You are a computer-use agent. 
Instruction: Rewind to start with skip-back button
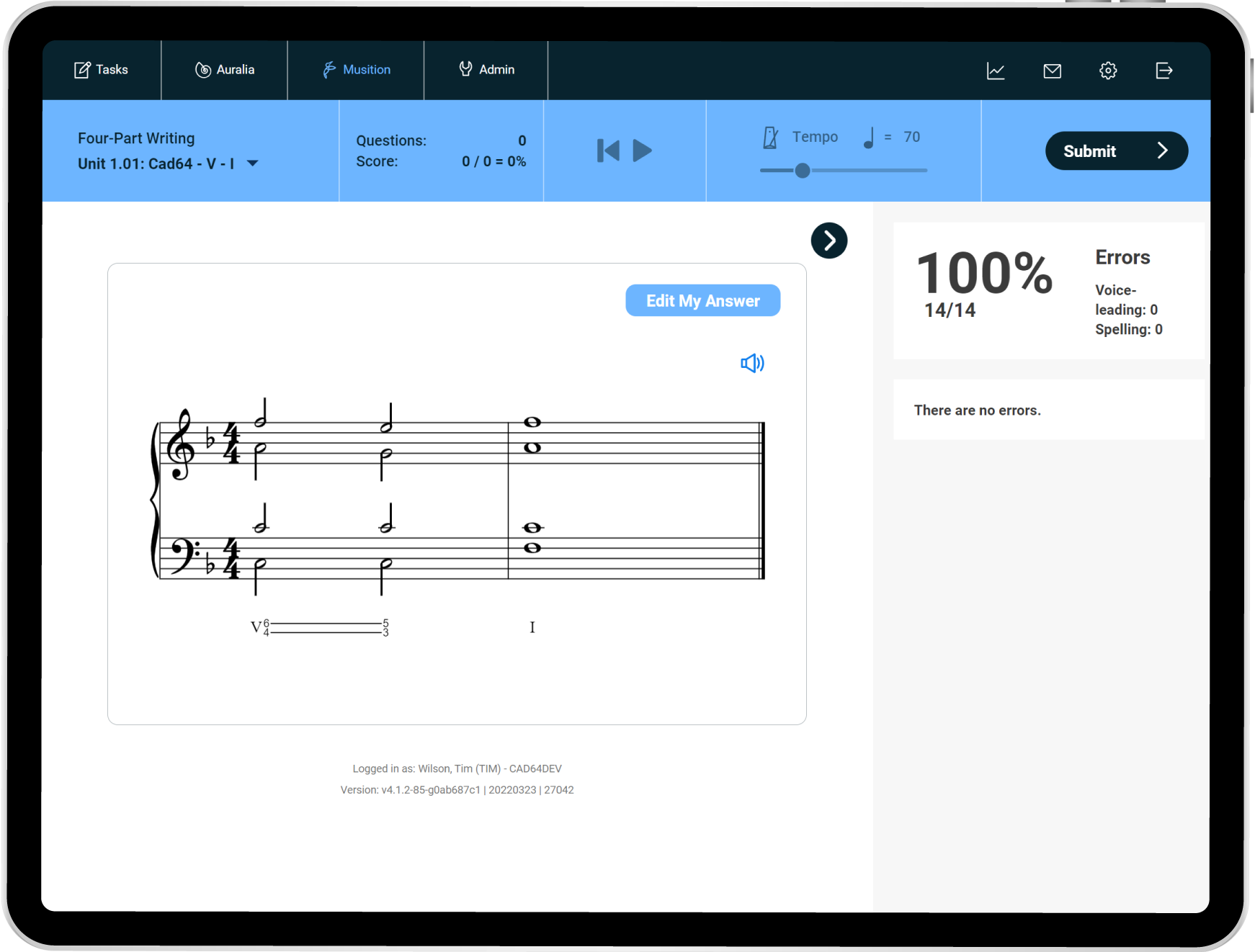pos(608,151)
